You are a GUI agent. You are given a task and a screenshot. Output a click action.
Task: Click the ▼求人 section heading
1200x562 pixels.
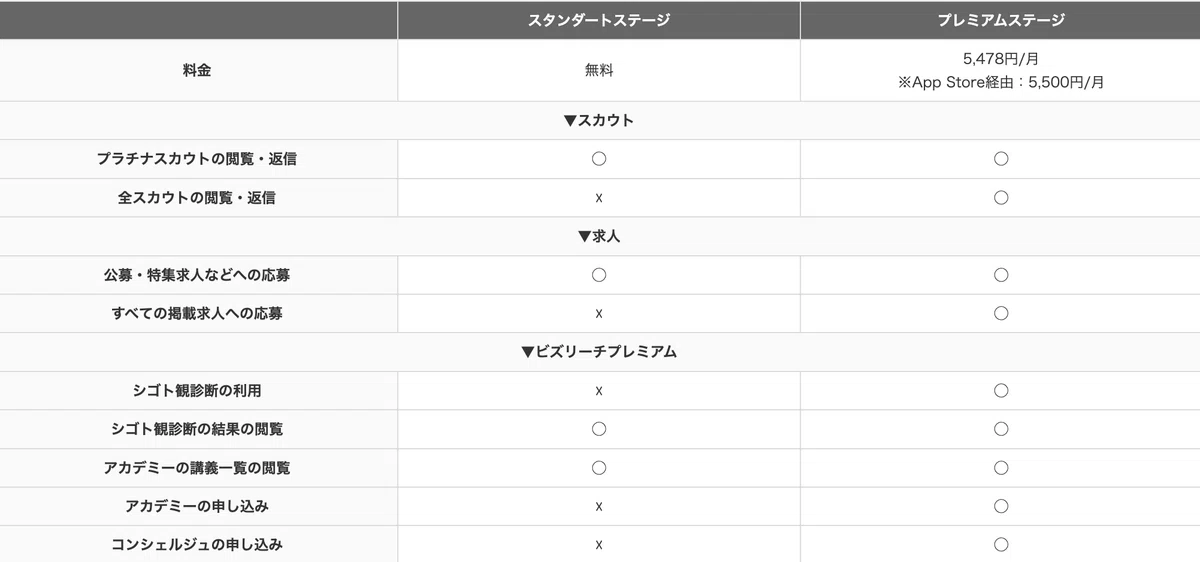click(599, 236)
